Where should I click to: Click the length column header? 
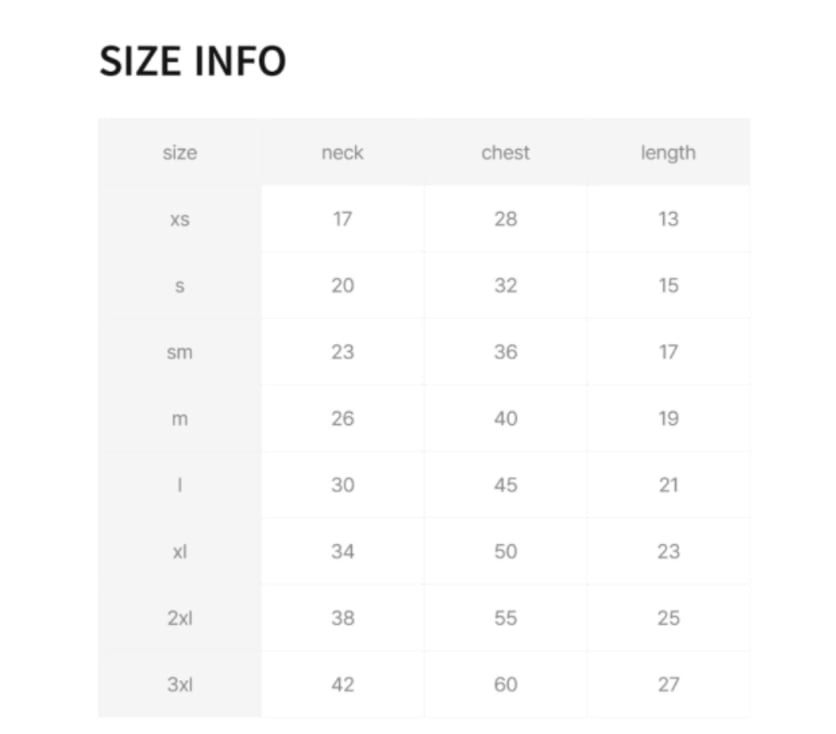pyautogui.click(x=668, y=153)
